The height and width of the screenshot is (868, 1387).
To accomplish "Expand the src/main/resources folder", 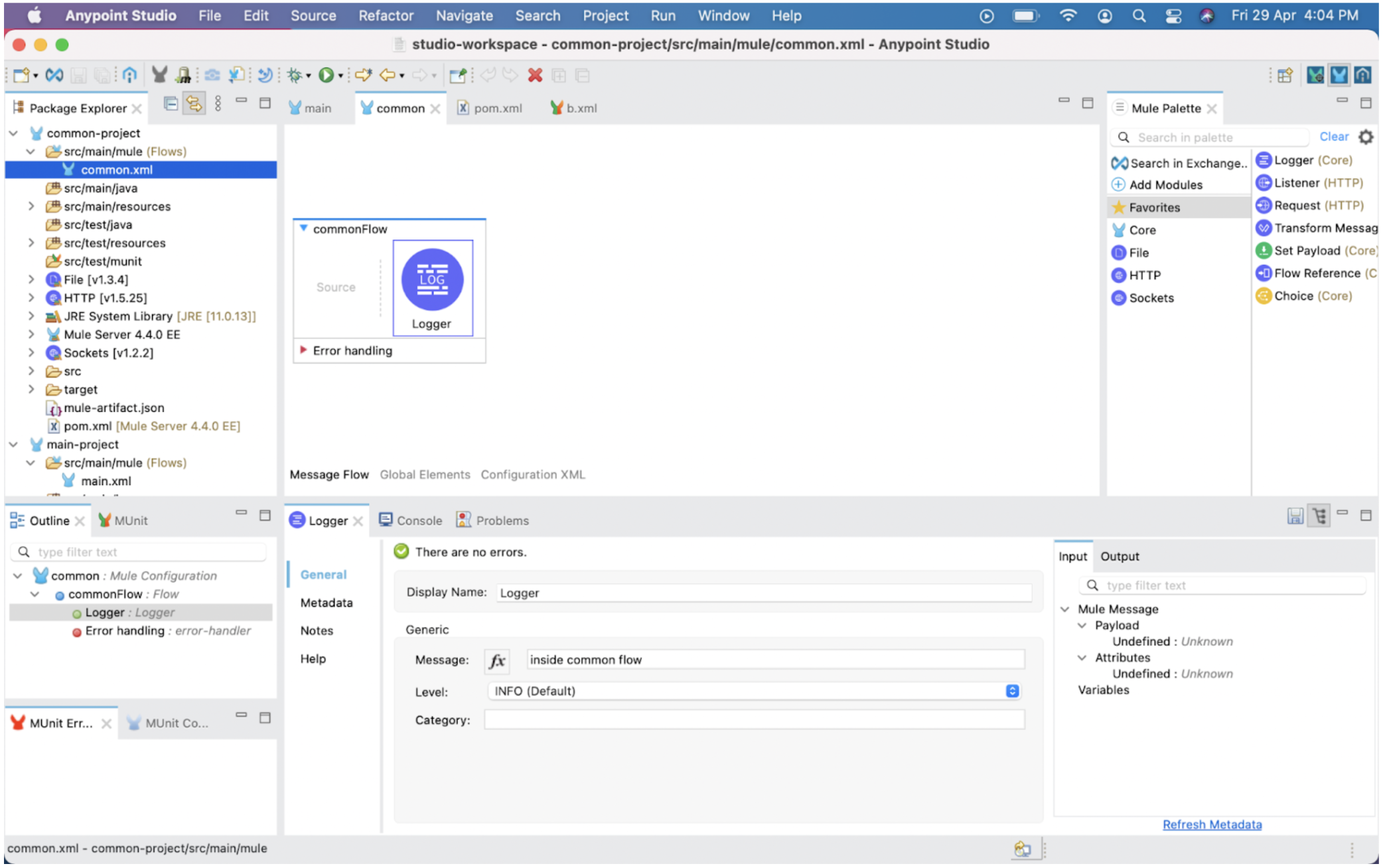I will click(x=31, y=206).
